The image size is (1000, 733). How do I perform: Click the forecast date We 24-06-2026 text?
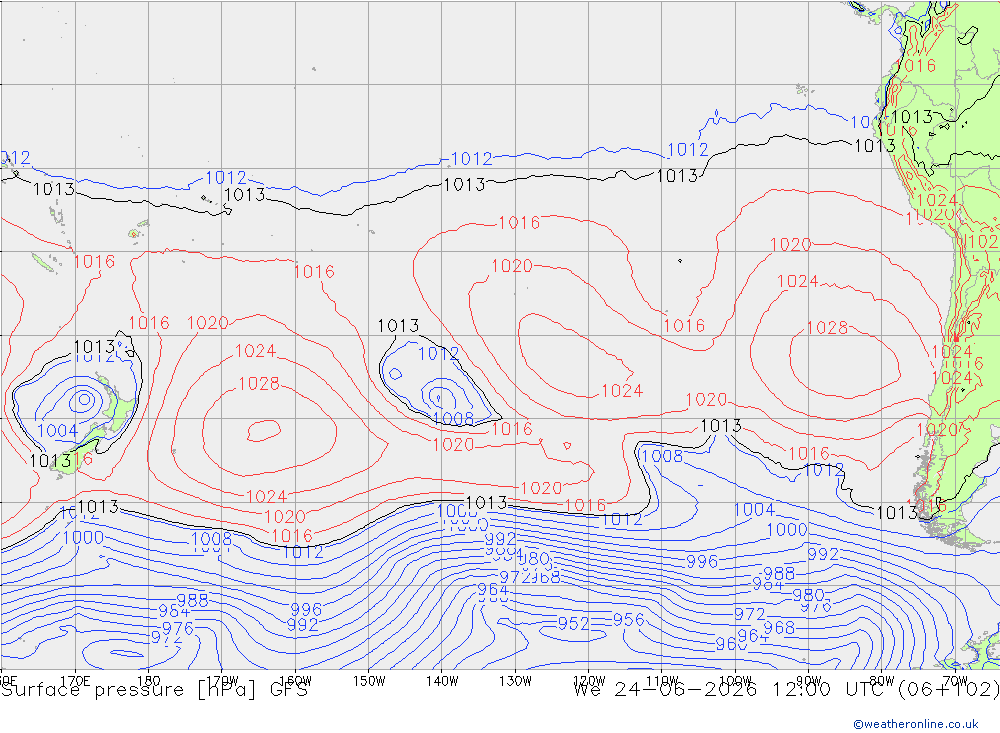click(666, 690)
